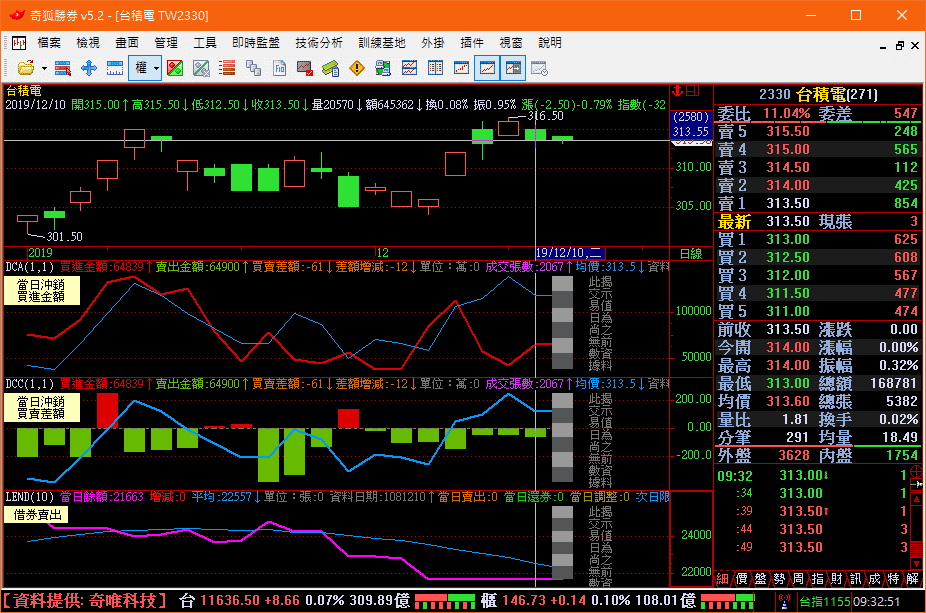Viewport: 926px width, 613px height.
Task: Open the Fio document toolbar icon
Action: (279, 69)
